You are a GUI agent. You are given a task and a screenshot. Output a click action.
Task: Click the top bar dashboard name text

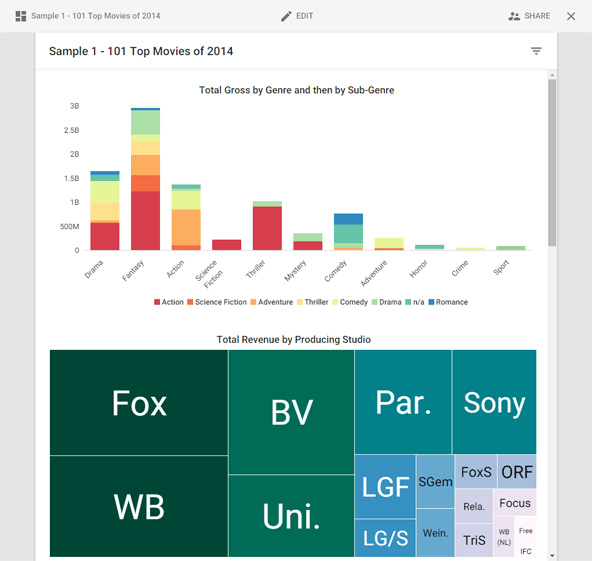click(x=96, y=16)
